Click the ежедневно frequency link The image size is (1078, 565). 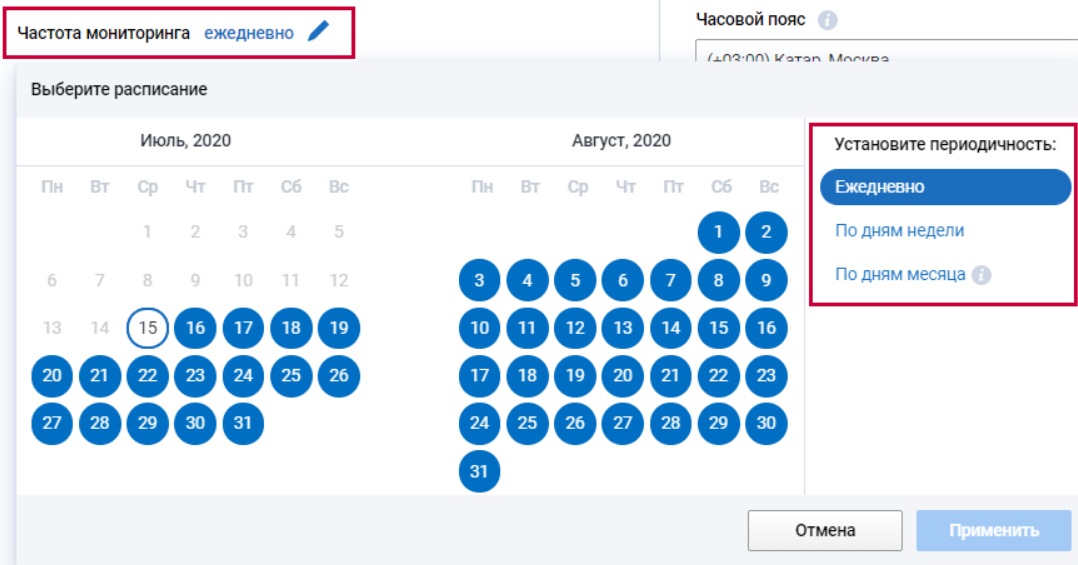click(249, 33)
